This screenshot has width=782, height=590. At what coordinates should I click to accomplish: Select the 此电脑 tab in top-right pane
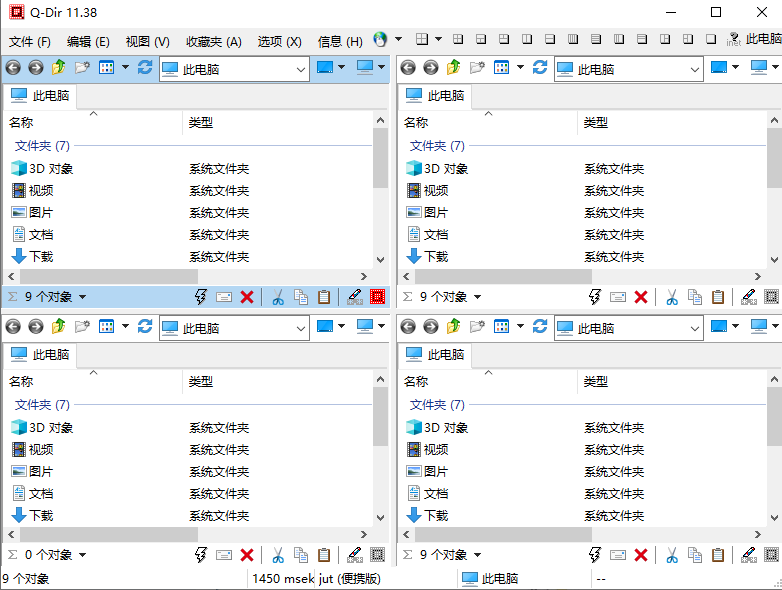pos(434,96)
